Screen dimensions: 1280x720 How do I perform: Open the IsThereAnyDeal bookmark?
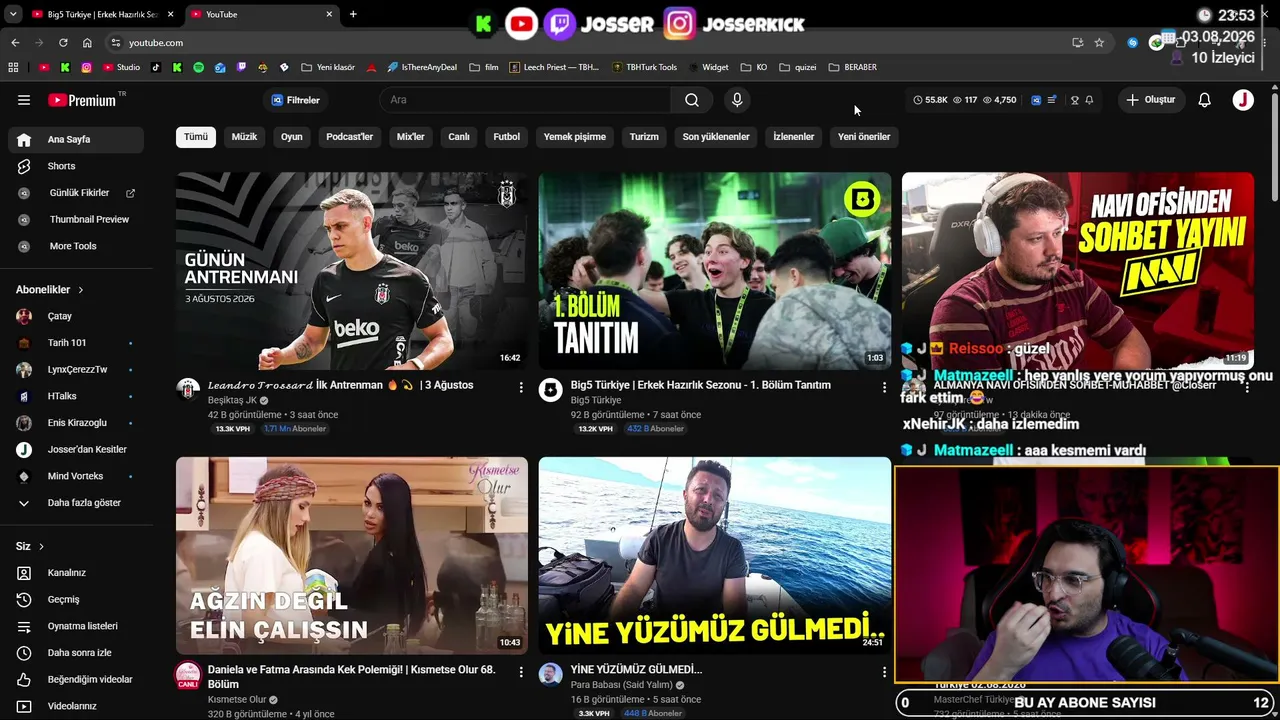[x=422, y=67]
